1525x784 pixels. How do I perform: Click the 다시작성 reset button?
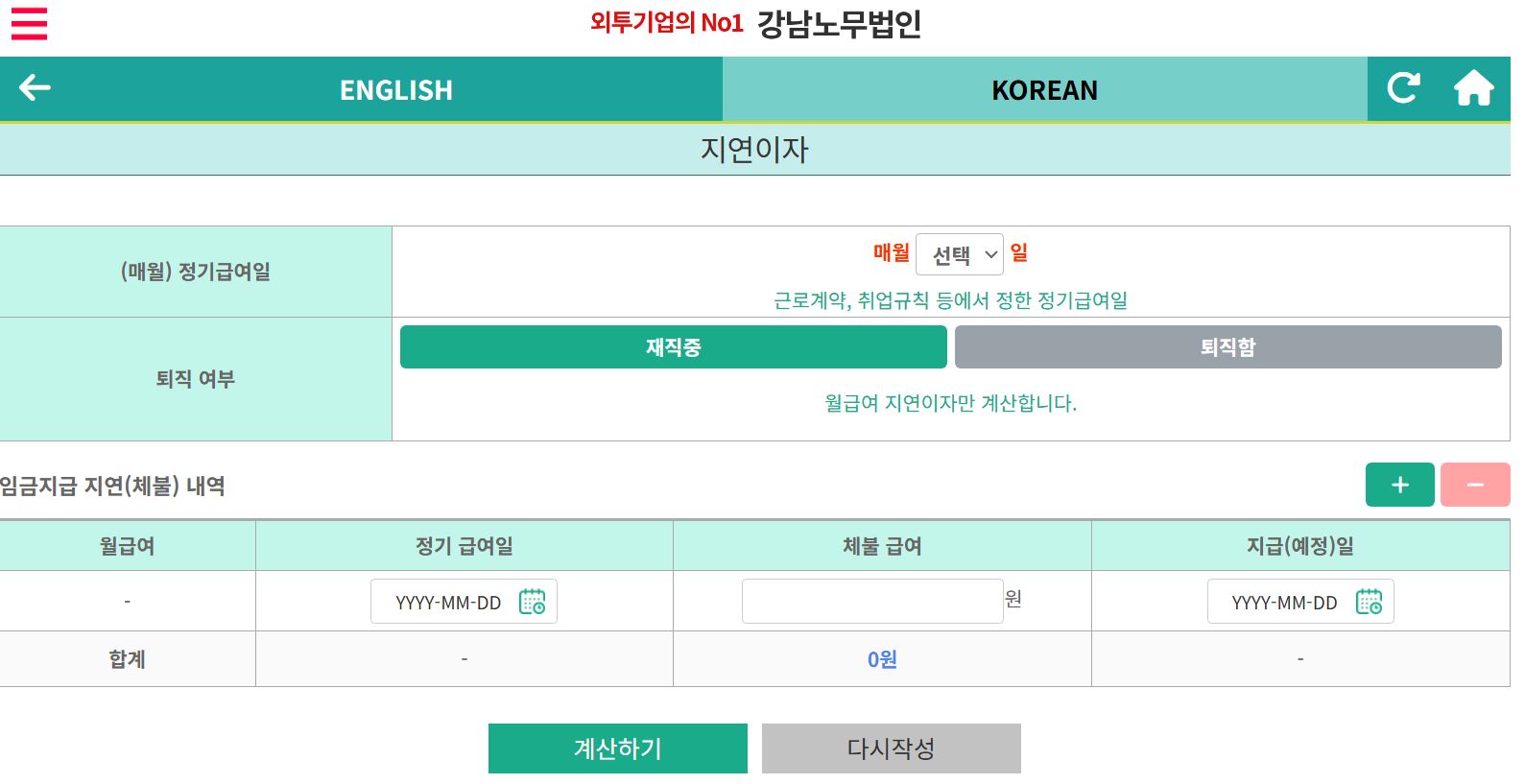(891, 748)
